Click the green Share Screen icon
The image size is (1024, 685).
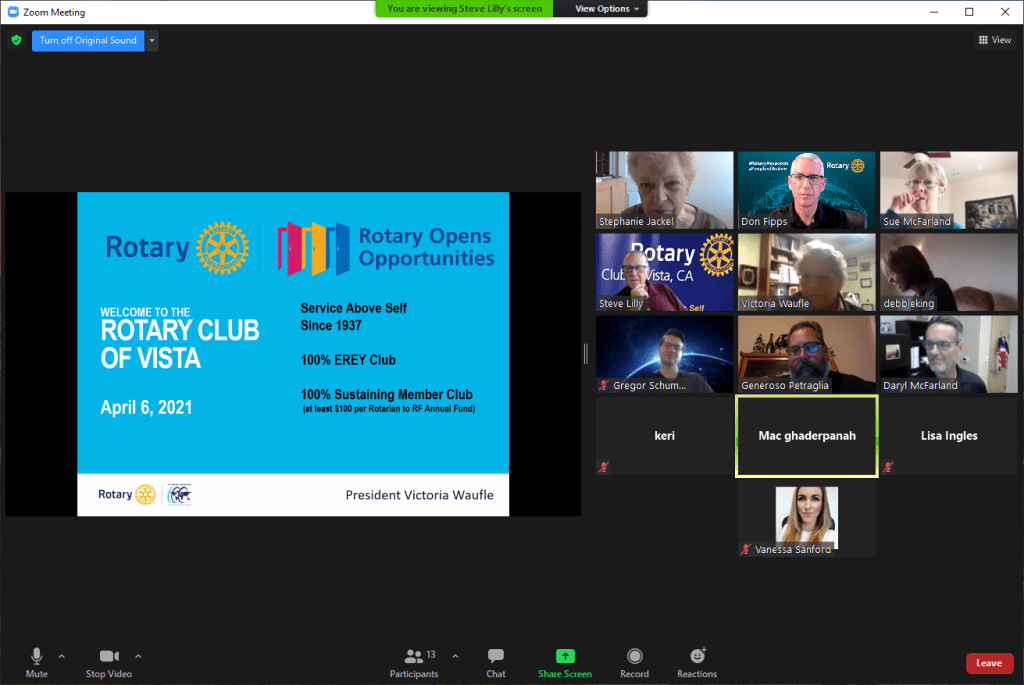pos(565,657)
